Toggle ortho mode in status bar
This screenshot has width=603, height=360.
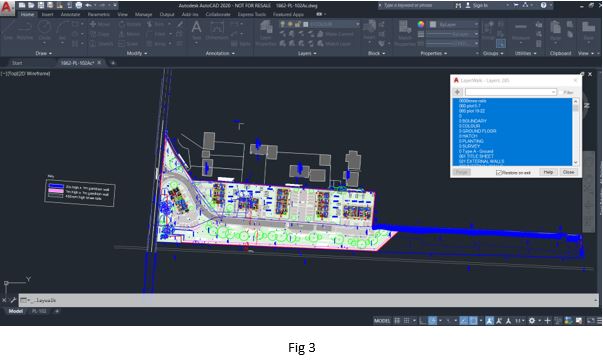tap(423, 320)
